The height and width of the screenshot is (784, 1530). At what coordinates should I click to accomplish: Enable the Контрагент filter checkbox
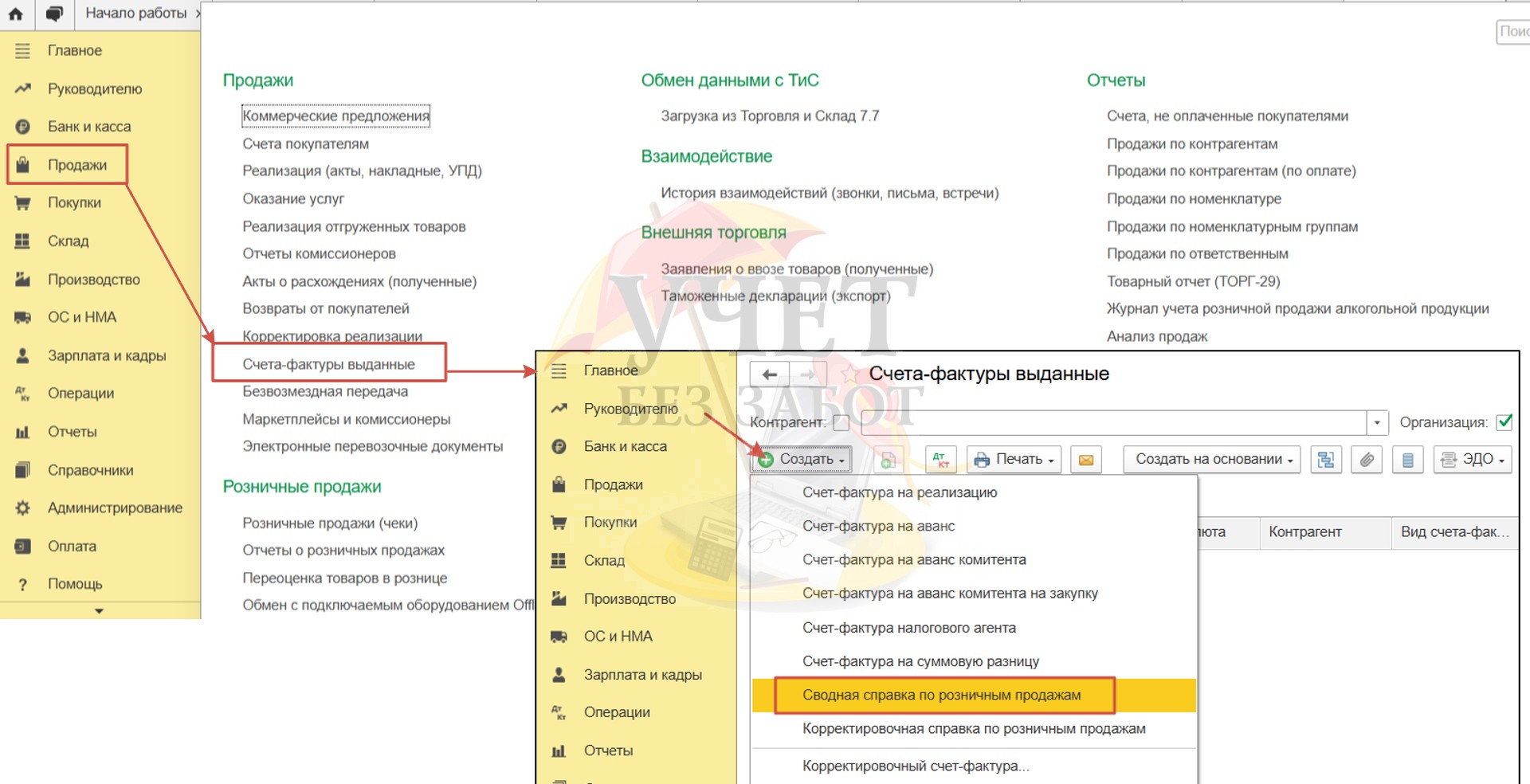(x=841, y=422)
